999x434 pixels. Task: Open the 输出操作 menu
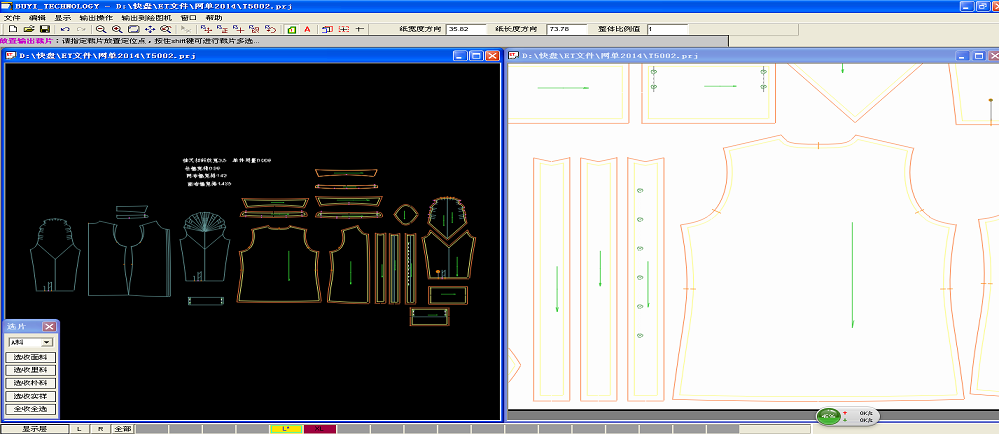click(96, 18)
